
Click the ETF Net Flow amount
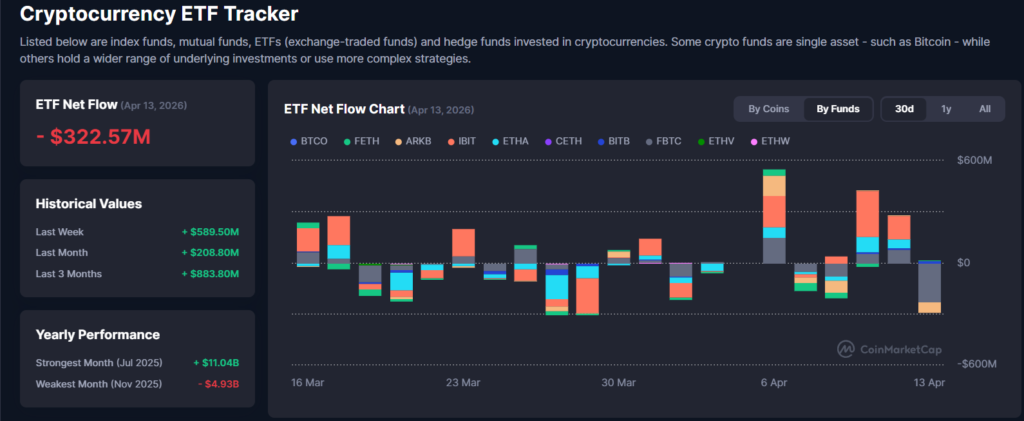coord(93,136)
